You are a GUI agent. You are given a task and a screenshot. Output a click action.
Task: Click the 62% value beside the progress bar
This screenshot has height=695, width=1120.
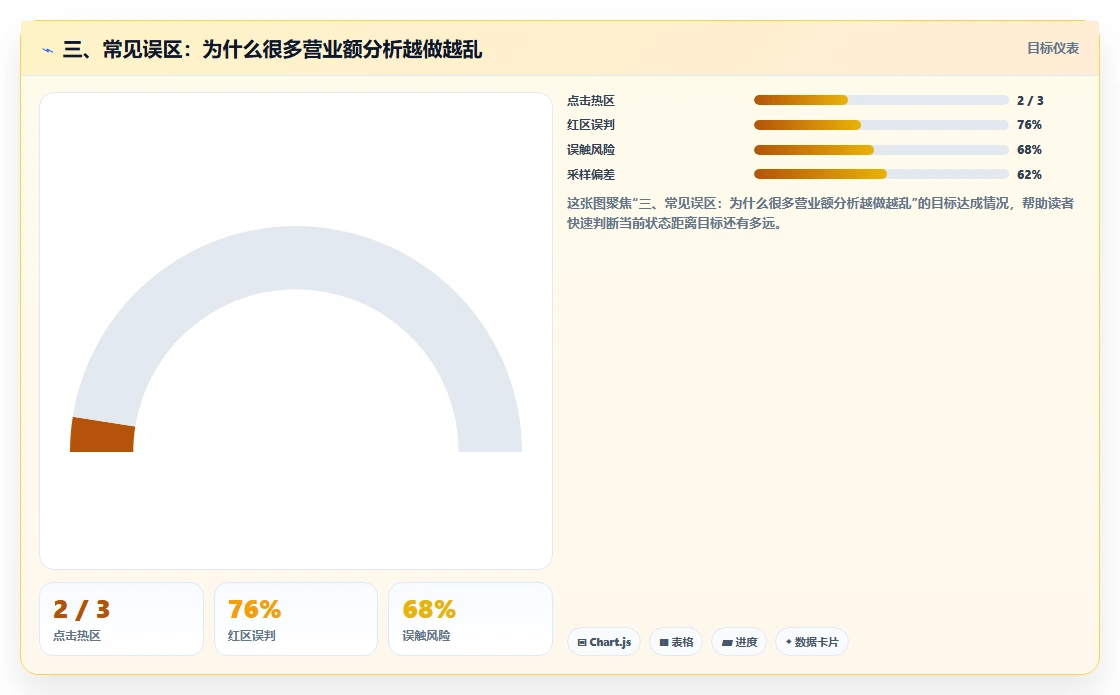(x=1029, y=175)
